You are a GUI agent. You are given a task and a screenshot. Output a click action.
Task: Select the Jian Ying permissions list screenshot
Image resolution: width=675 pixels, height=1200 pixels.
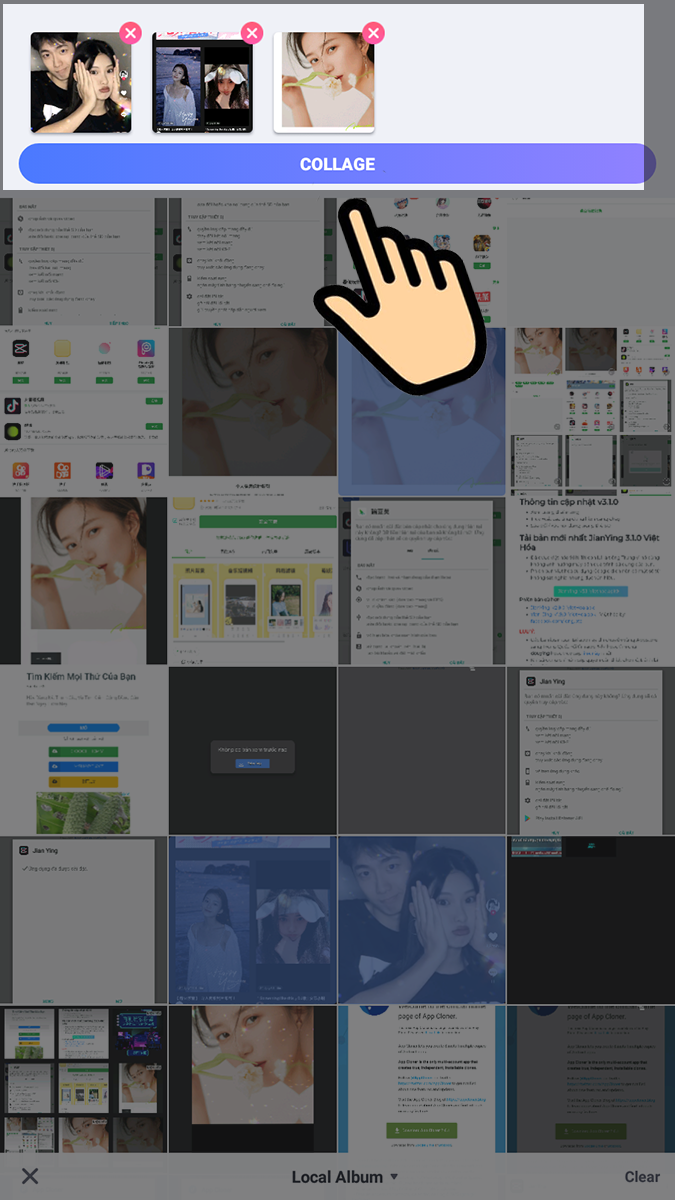coord(591,750)
